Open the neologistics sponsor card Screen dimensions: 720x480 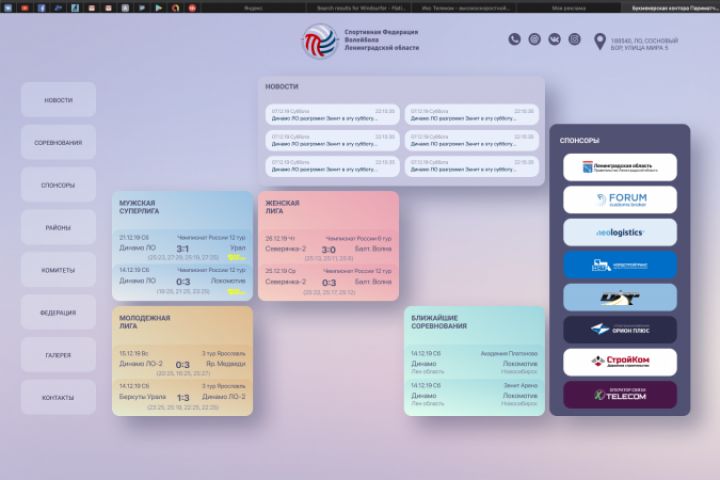620,232
